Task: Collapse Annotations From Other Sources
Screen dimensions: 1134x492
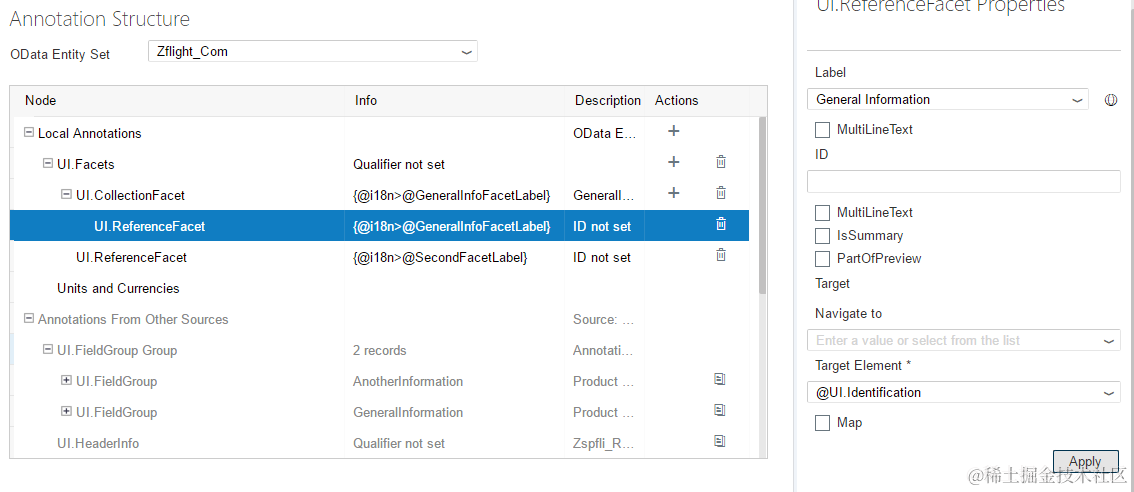Action: 29,318
